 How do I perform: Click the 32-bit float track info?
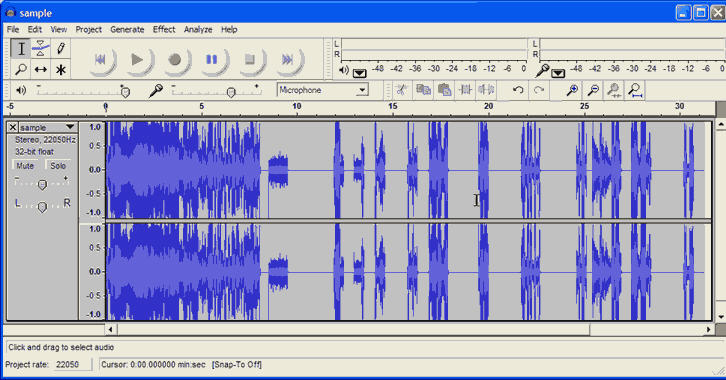click(34, 152)
